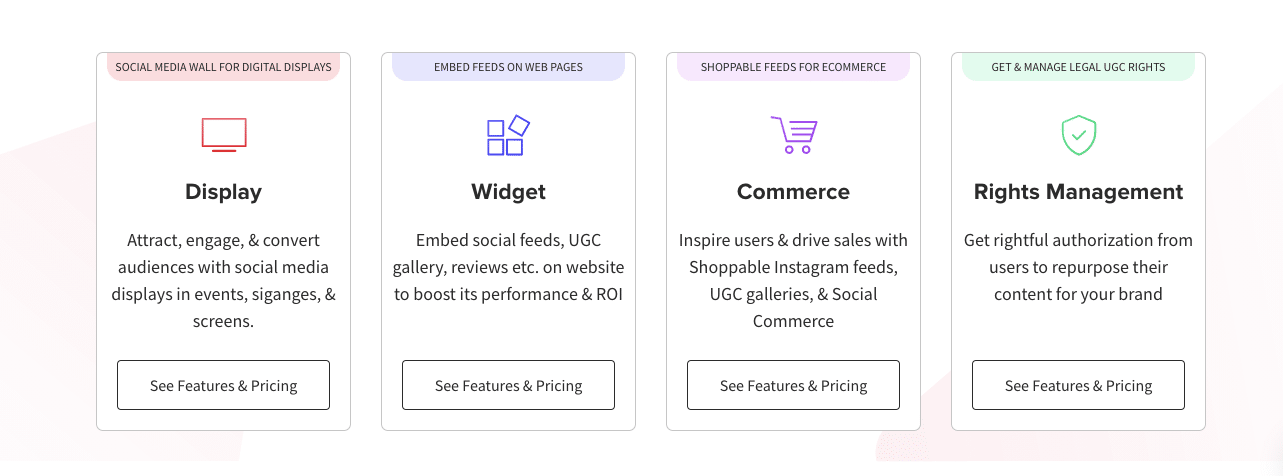Image resolution: width=1283 pixels, height=476 pixels.
Task: Click the Commerce description about Shoppable Instagram feeds
Action: point(793,281)
